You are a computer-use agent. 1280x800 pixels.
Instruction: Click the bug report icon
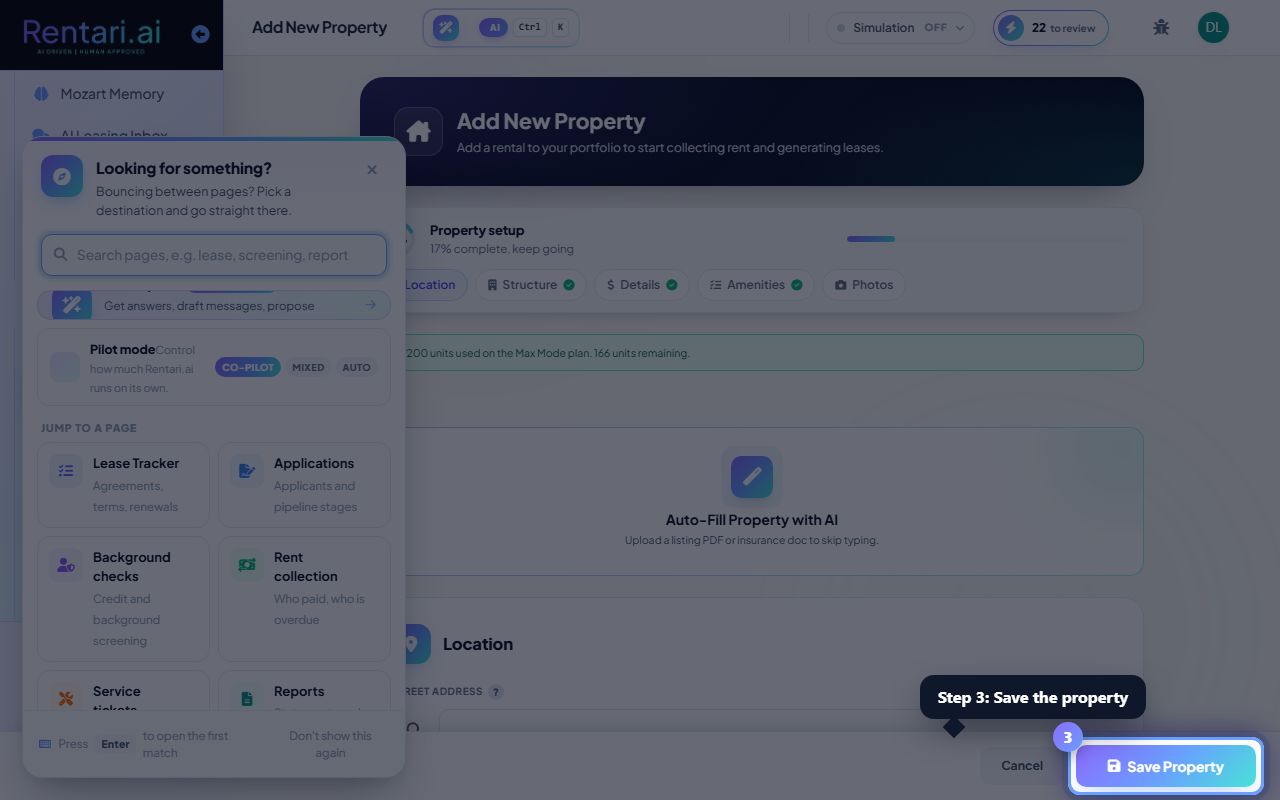tap(1161, 28)
